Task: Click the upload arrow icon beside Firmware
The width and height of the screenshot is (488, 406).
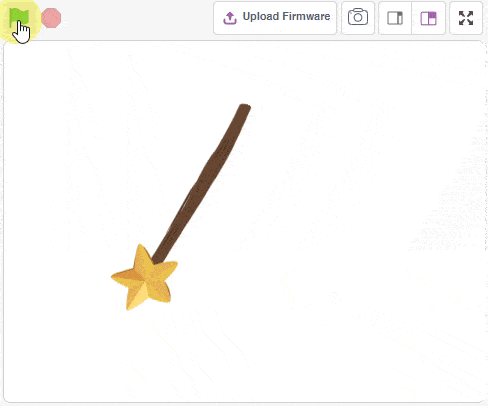Action: [230, 18]
